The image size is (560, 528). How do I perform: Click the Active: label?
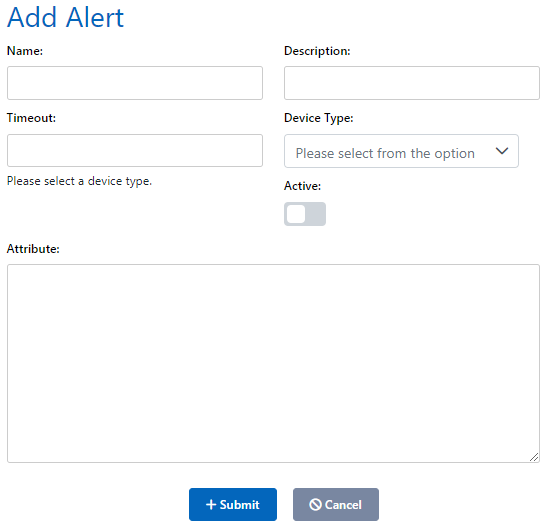(302, 186)
